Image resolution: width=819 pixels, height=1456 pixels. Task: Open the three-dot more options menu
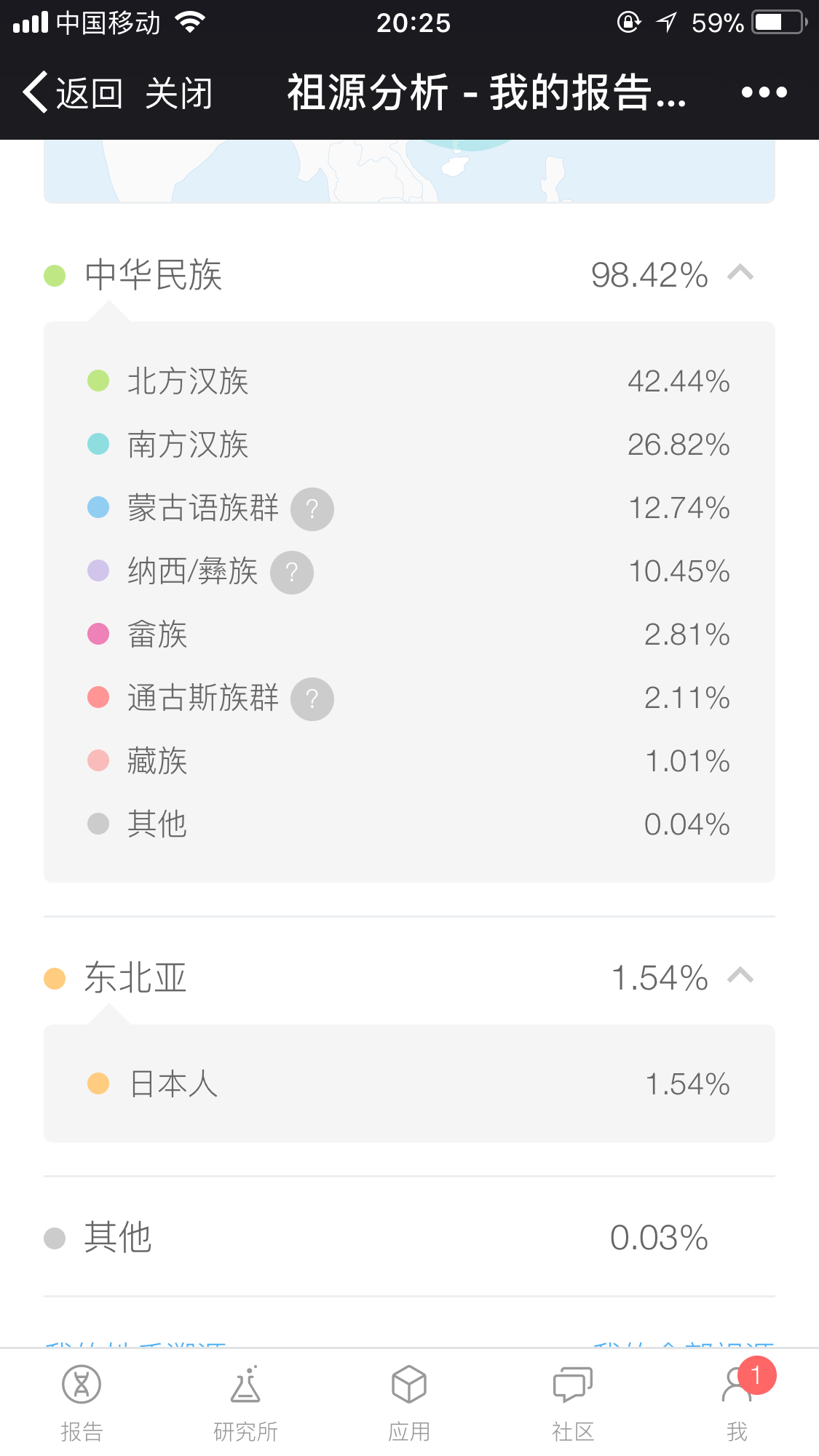[764, 92]
